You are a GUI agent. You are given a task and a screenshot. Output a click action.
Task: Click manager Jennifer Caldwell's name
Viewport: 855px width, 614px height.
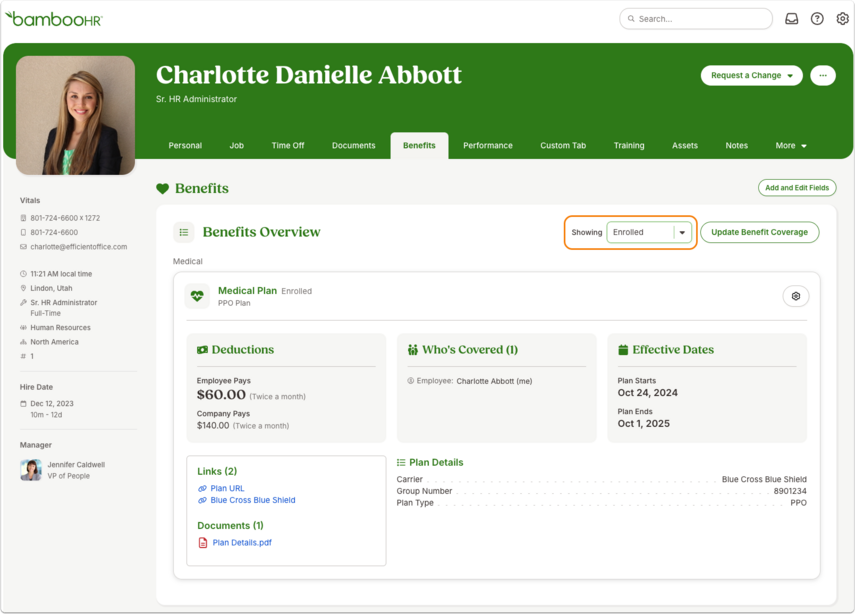point(76,465)
